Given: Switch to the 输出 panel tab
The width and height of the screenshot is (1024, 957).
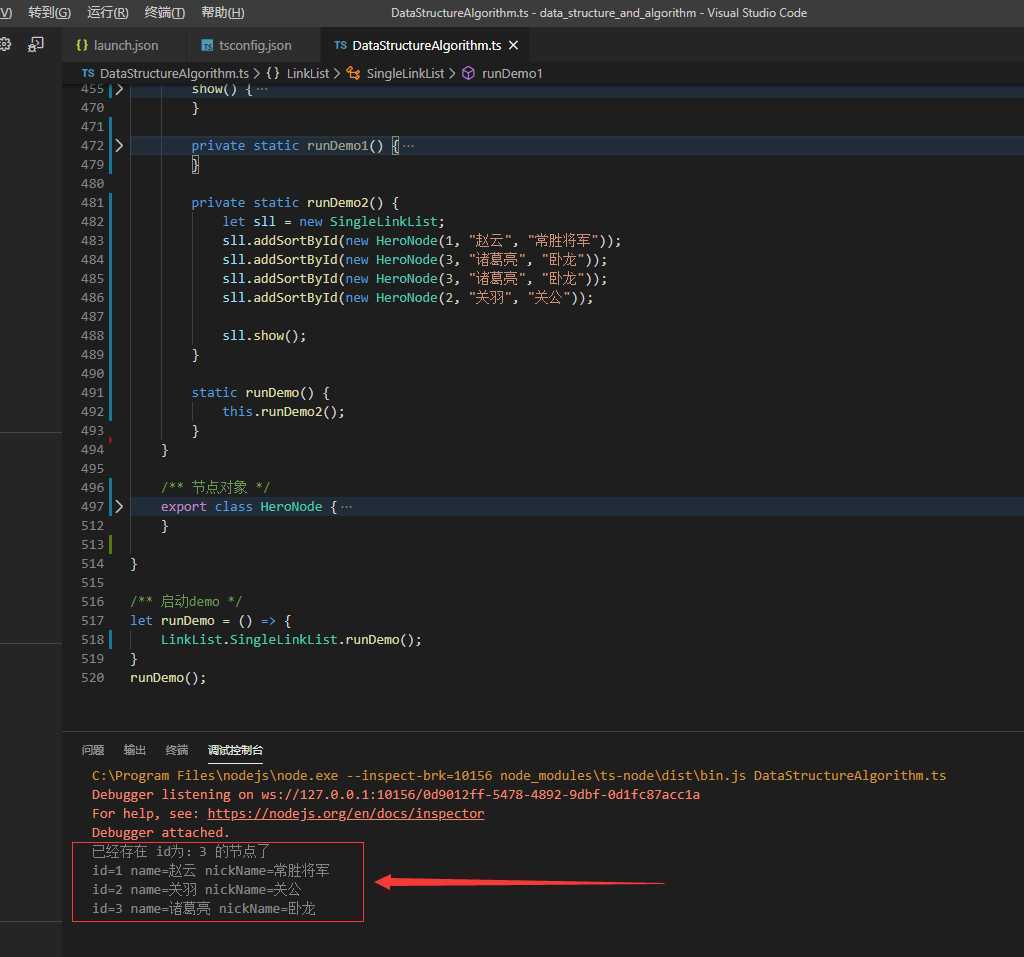Looking at the screenshot, I should tap(135, 750).
